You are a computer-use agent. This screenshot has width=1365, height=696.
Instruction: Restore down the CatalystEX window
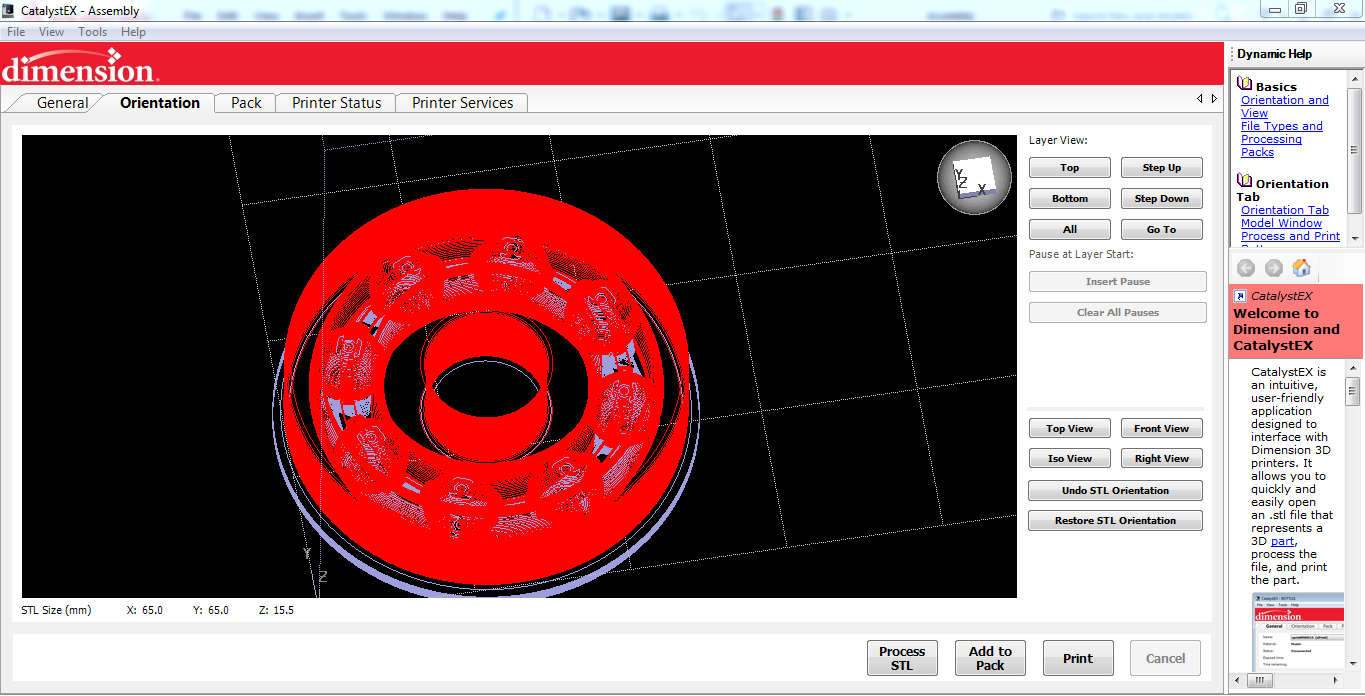1300,9
